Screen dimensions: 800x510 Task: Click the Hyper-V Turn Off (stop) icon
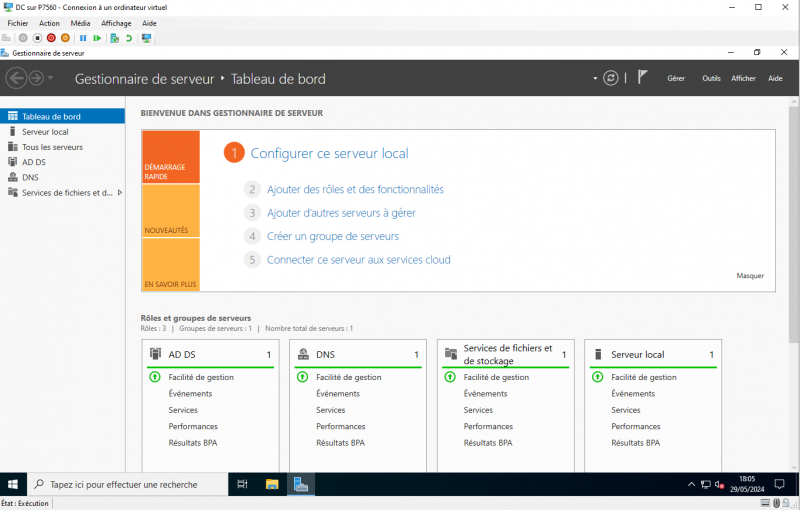coord(37,38)
